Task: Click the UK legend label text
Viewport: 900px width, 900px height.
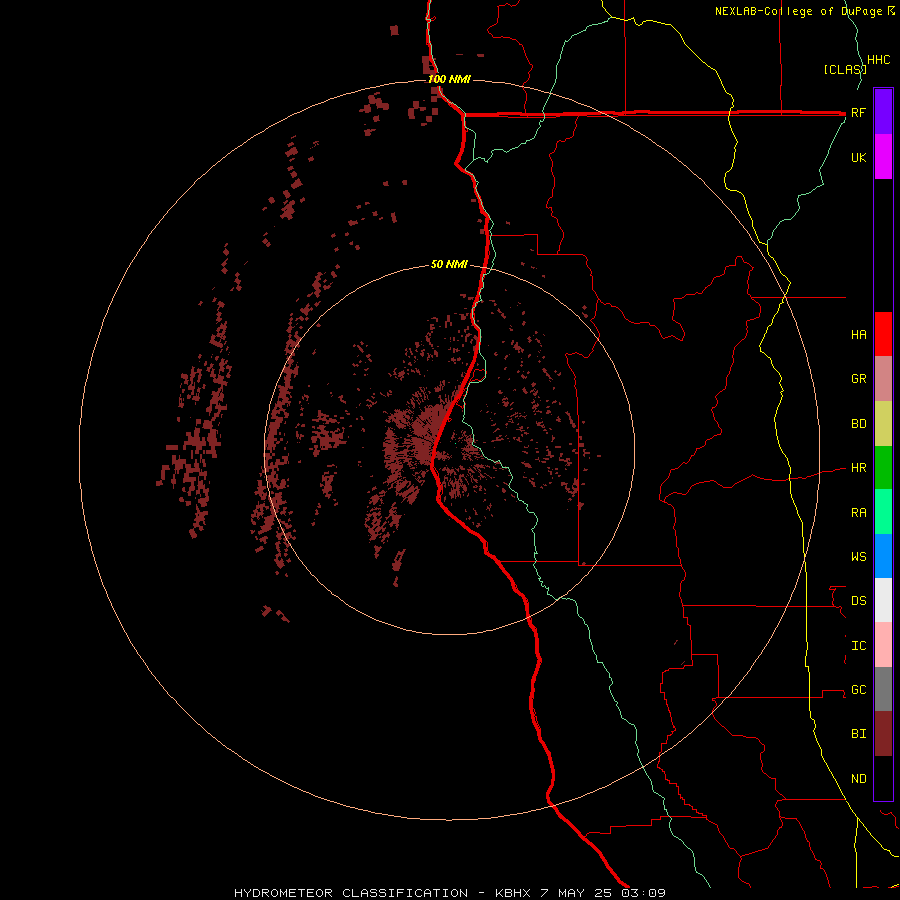Action: [x=859, y=157]
